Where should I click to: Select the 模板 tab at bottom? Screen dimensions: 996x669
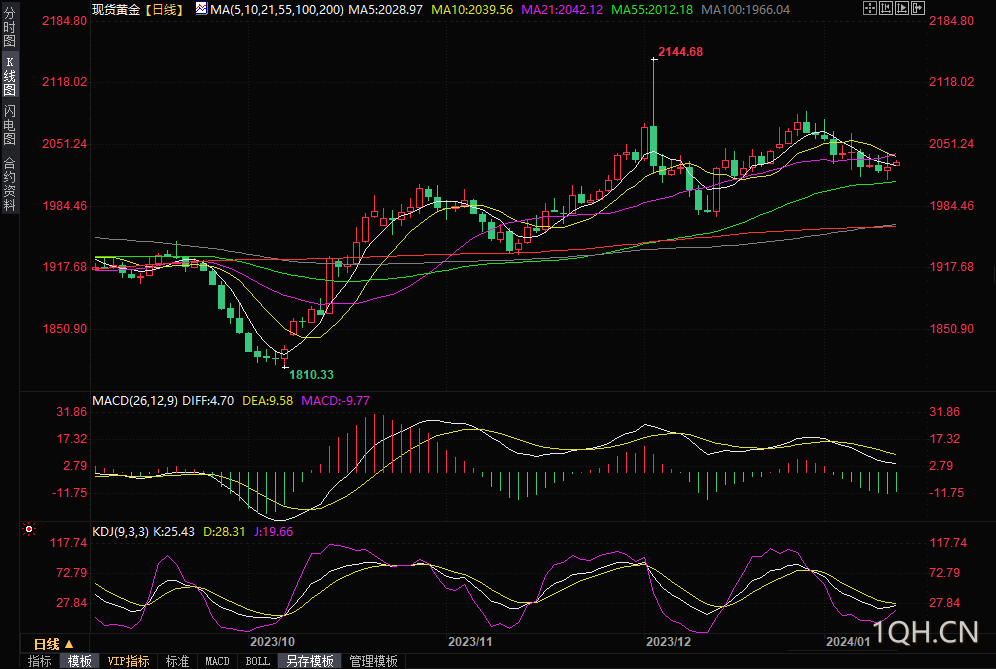tap(80, 661)
